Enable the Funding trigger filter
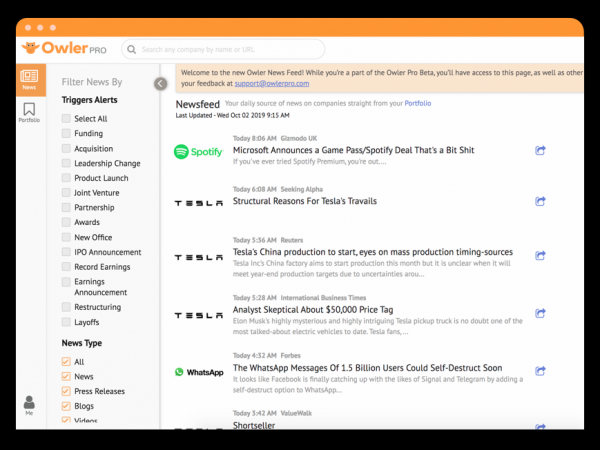The width and height of the screenshot is (600, 450). 66,134
